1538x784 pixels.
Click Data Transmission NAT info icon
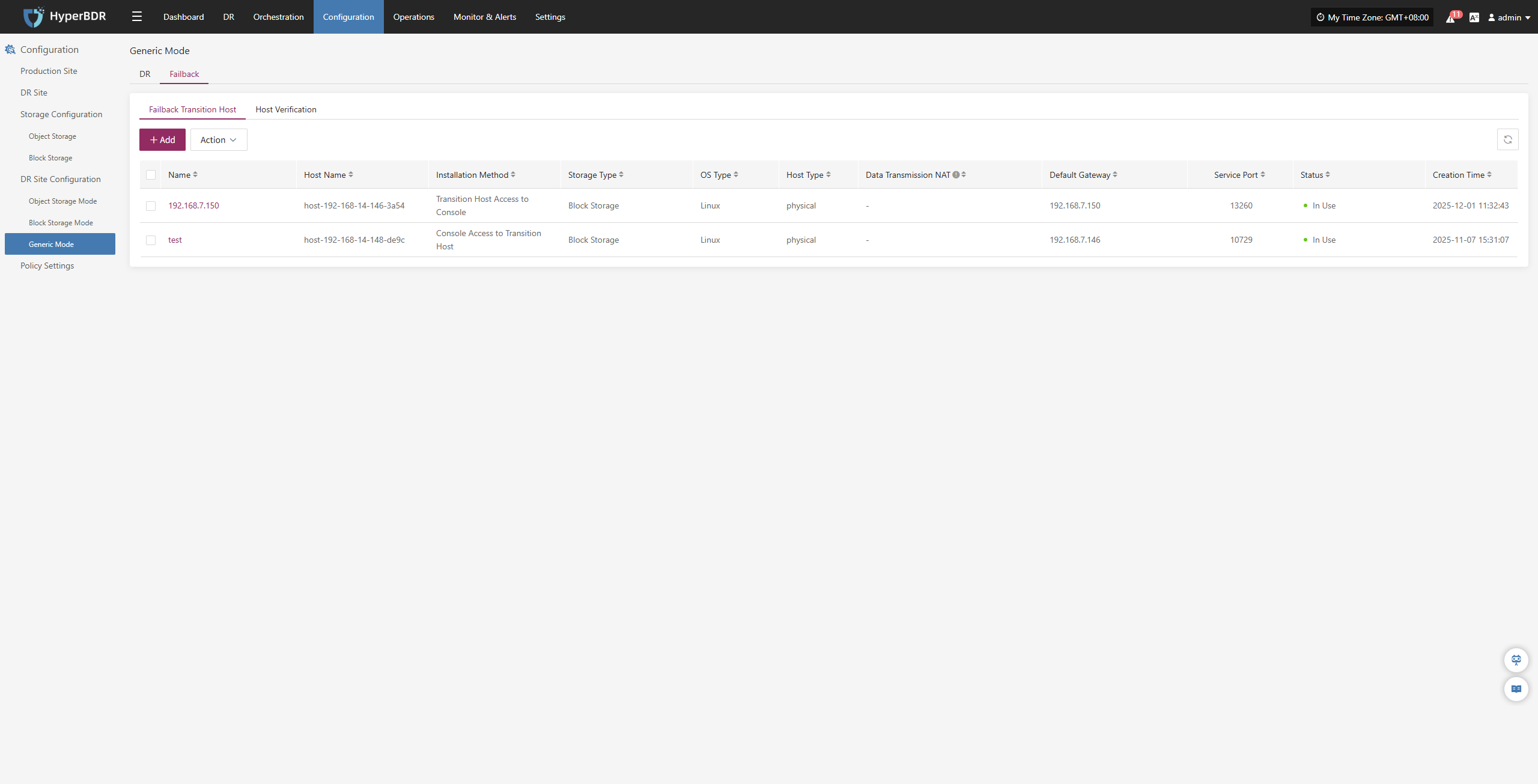pos(956,175)
